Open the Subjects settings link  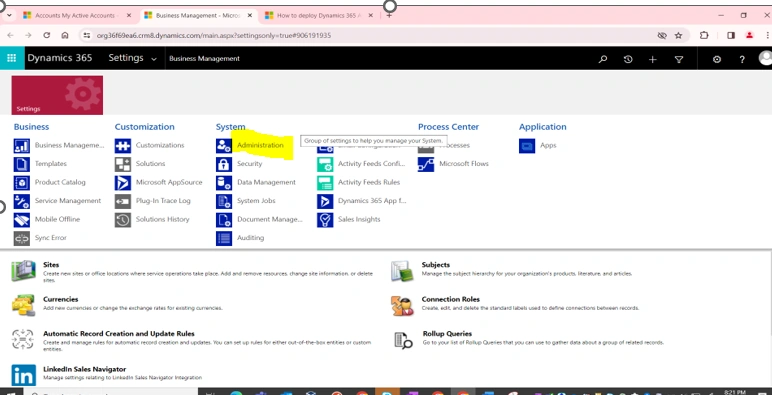(x=436, y=265)
